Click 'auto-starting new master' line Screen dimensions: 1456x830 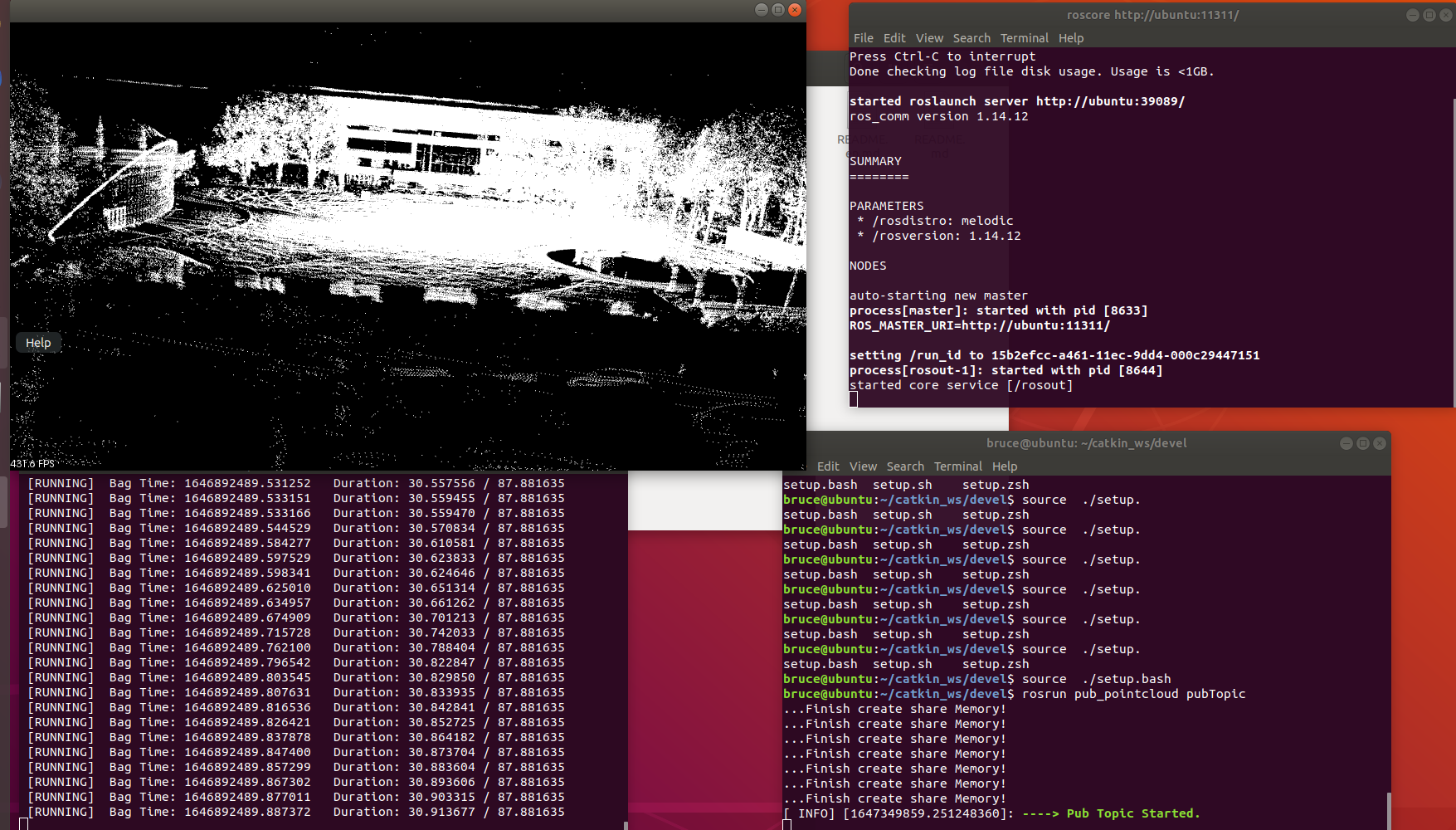938,295
